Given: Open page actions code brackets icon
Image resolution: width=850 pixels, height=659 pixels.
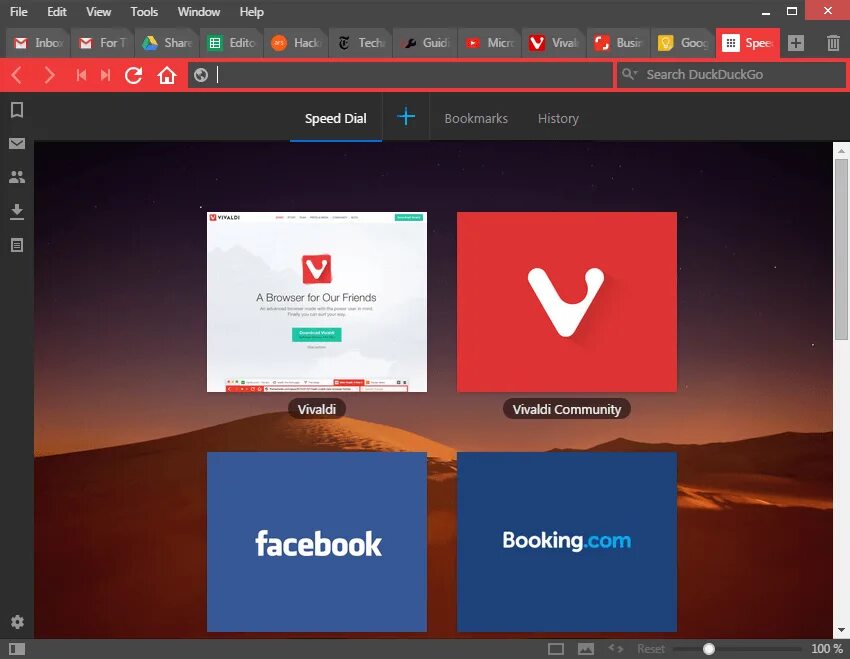Looking at the screenshot, I should pyautogui.click(x=616, y=648).
